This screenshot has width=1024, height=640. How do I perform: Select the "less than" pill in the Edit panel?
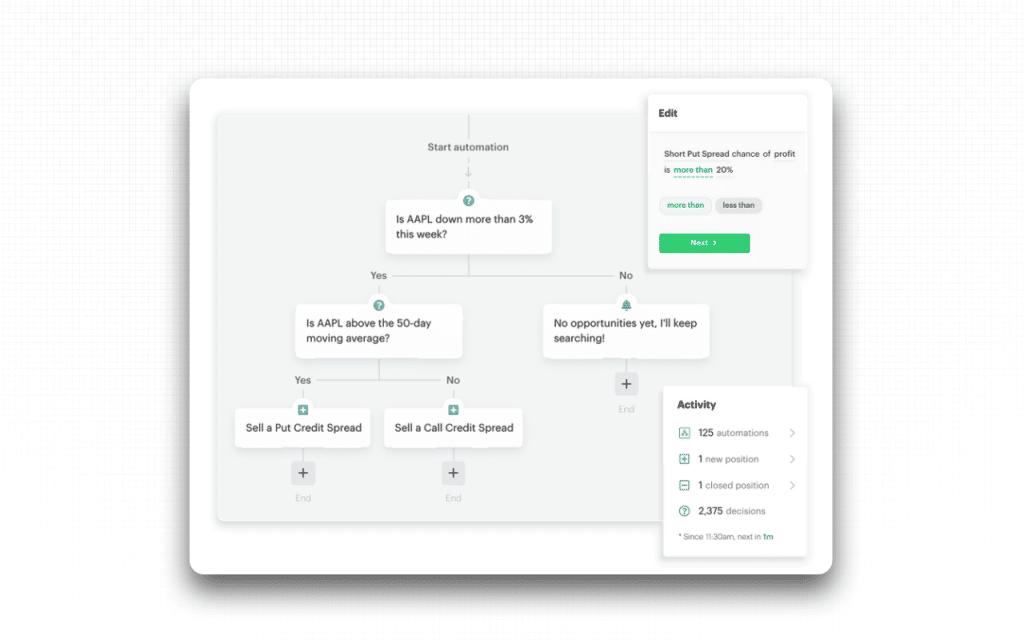(x=739, y=205)
